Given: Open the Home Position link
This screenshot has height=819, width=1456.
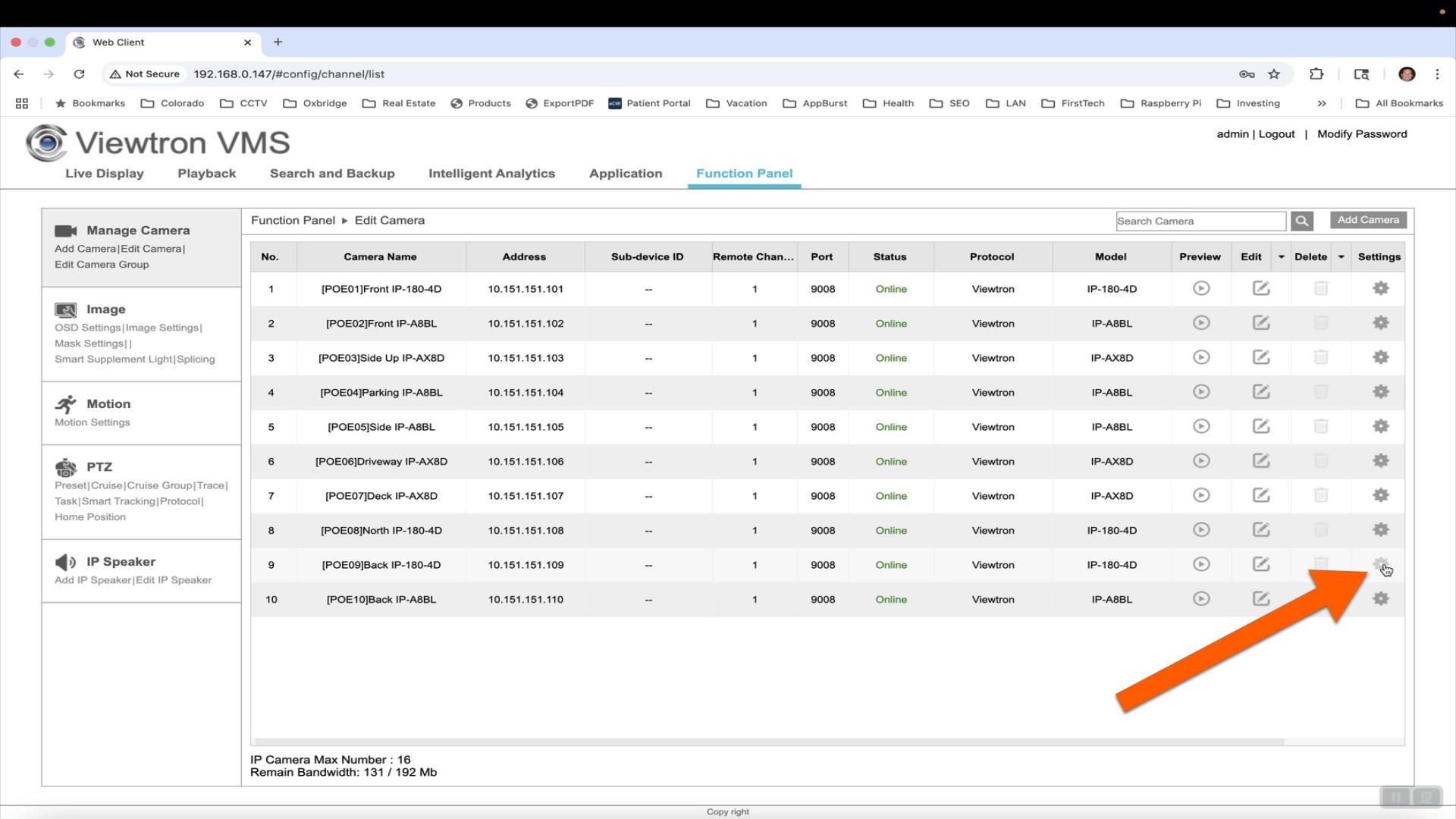Looking at the screenshot, I should tap(90, 517).
